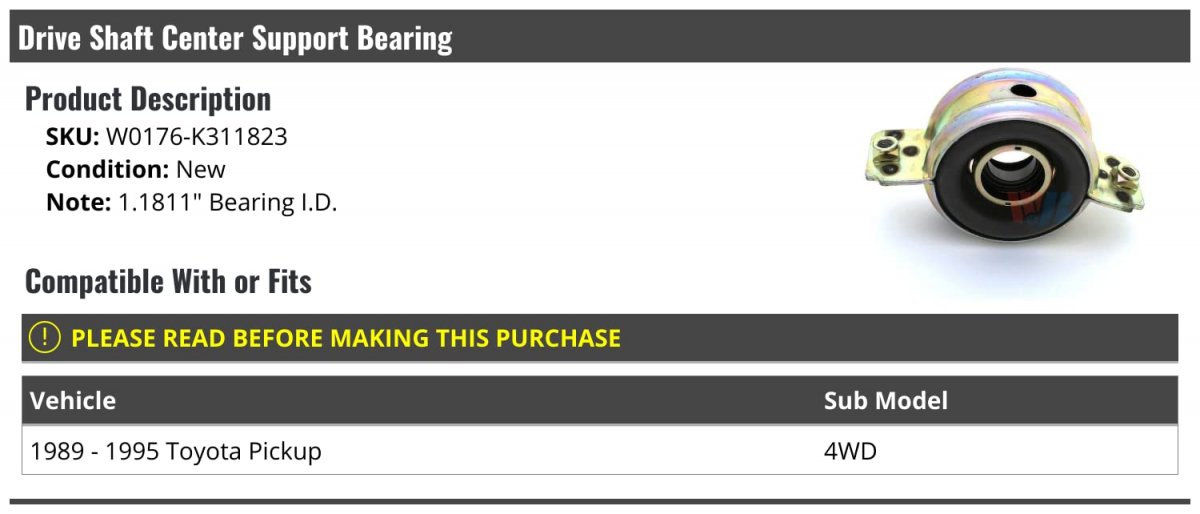Click the Sub Model column header
This screenshot has height=514, width=1200.
click(885, 401)
